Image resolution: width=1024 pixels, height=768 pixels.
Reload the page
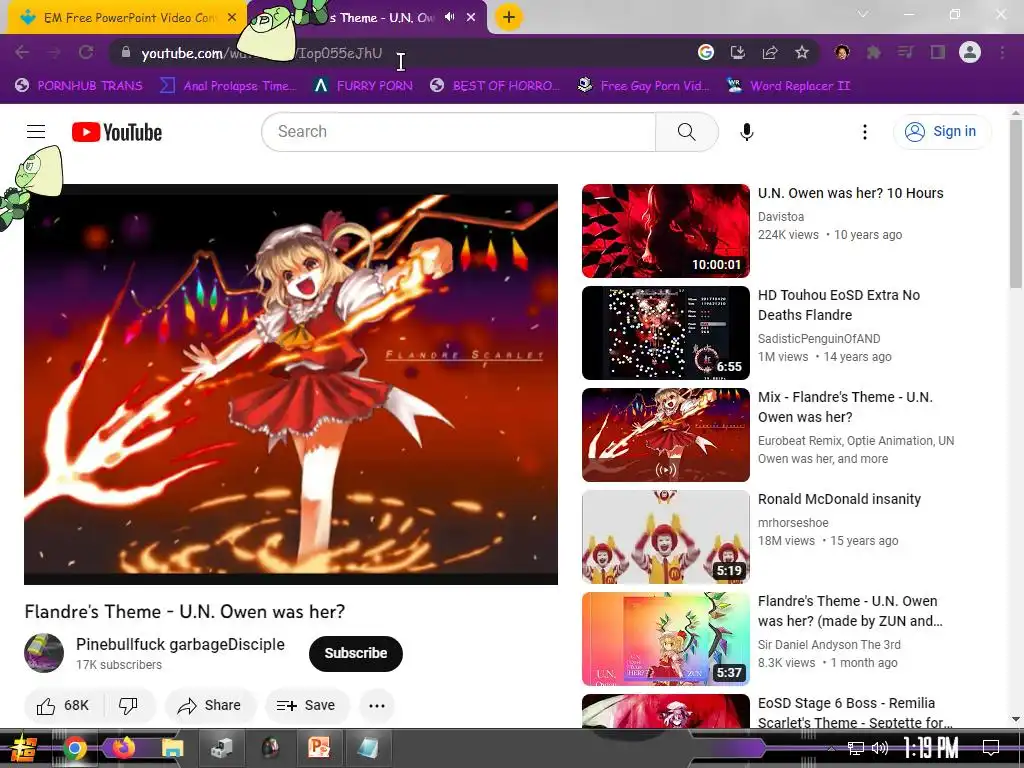pos(86,52)
